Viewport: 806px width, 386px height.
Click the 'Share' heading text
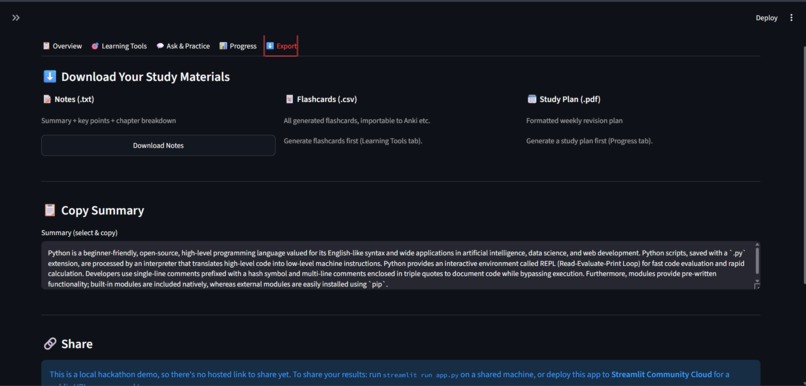[x=77, y=344]
